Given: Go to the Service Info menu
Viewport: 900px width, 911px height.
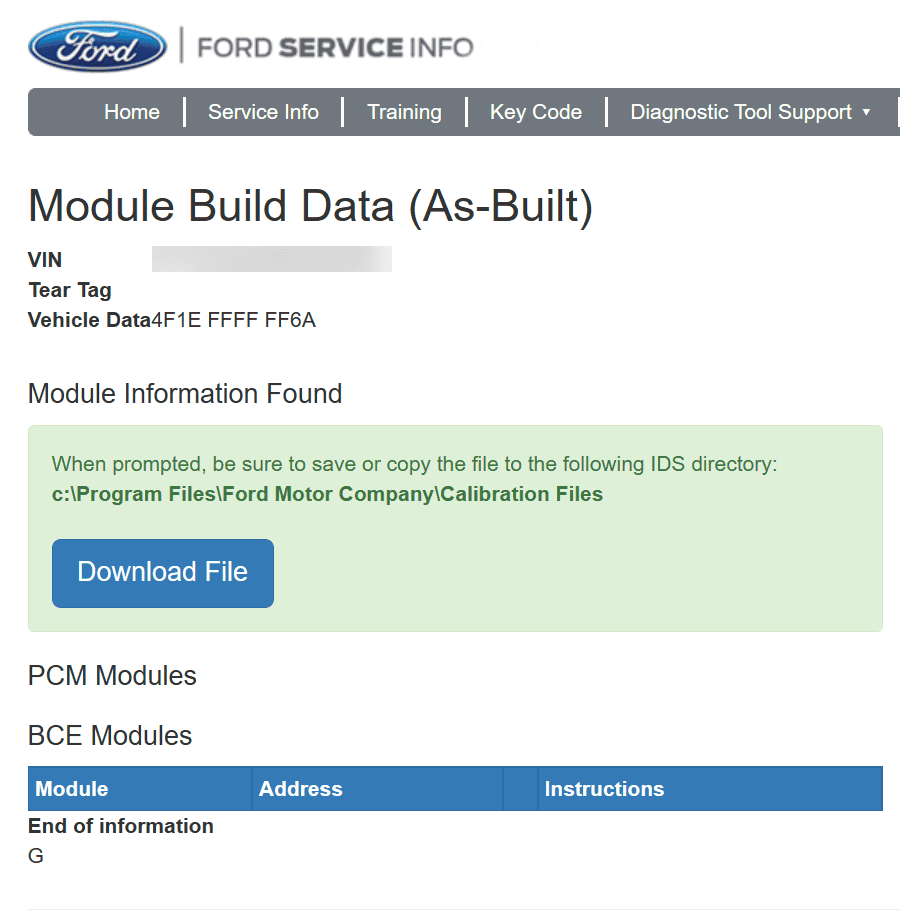Looking at the screenshot, I should pyautogui.click(x=263, y=112).
